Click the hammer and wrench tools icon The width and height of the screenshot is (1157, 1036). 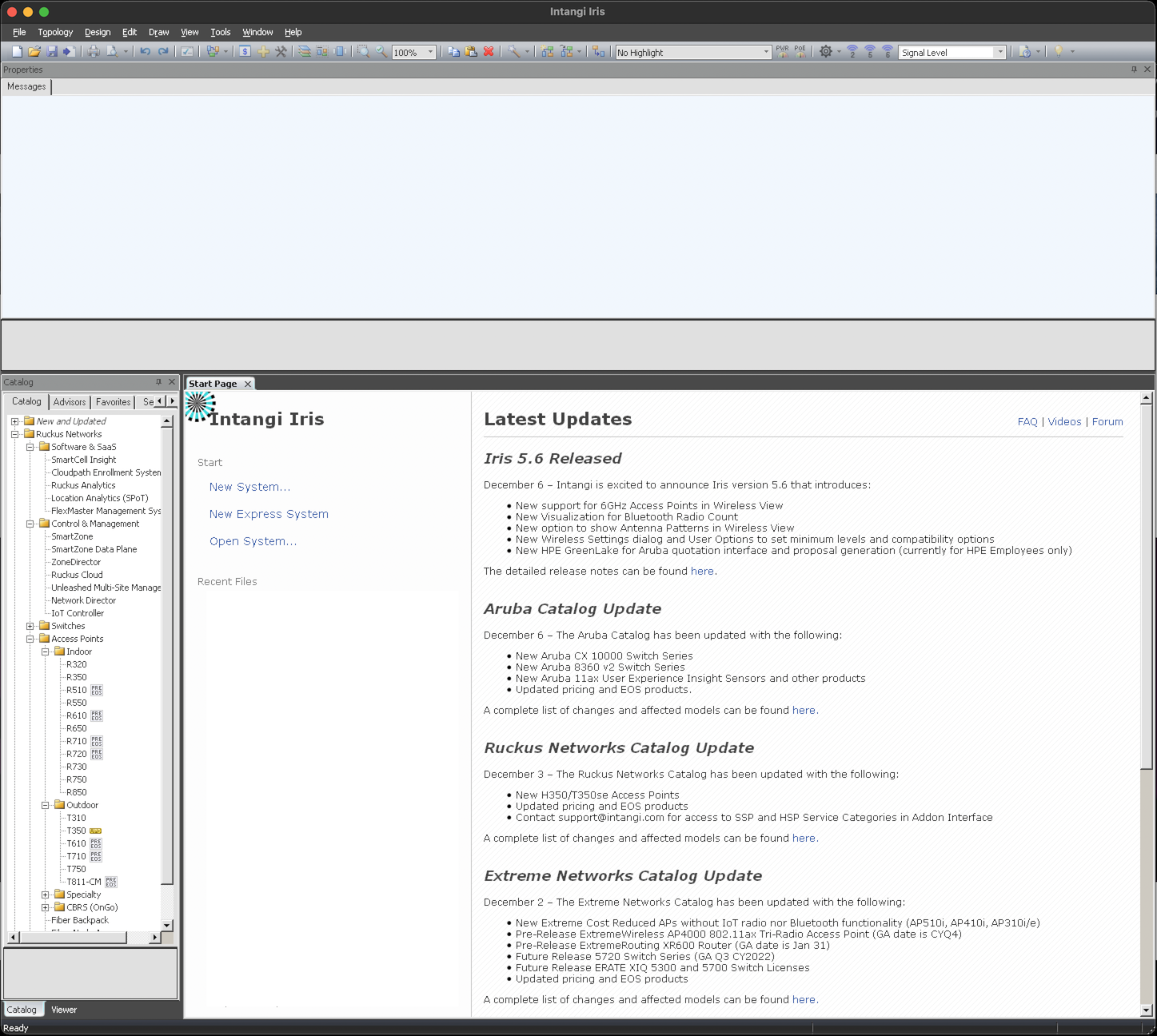pos(281,52)
